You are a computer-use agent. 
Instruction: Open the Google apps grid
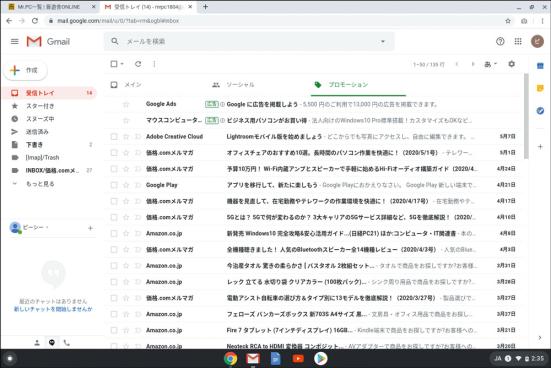[x=518, y=41]
